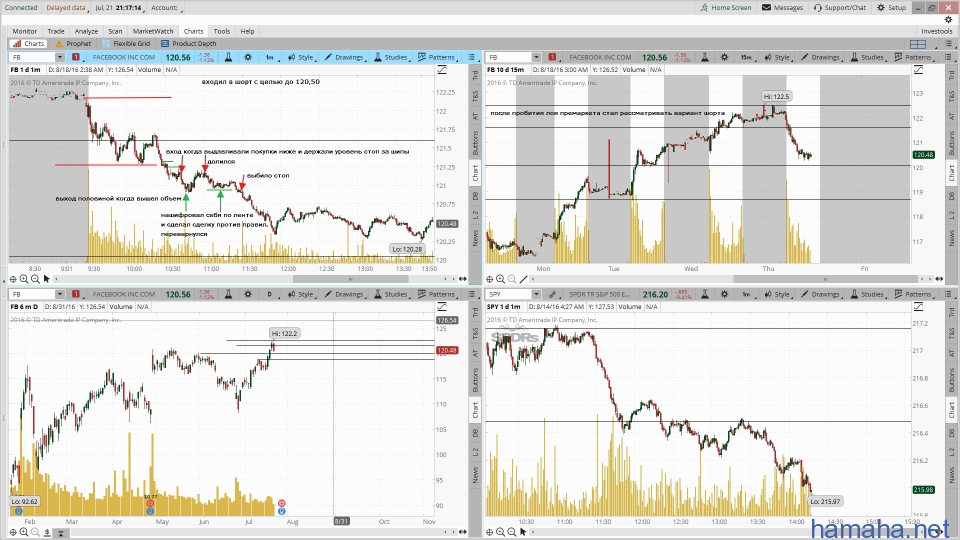Click the small gear icon above Investools

948,20
